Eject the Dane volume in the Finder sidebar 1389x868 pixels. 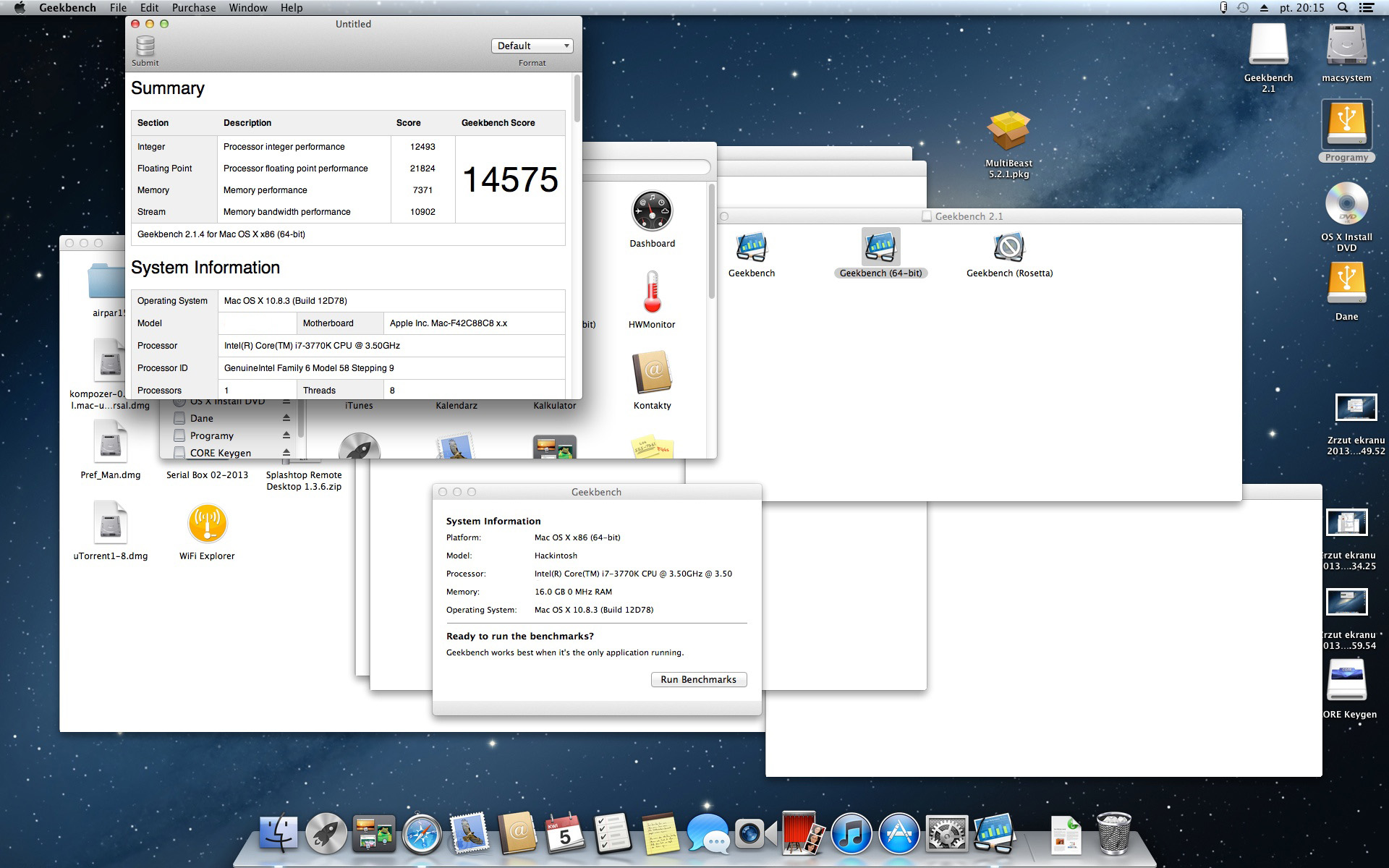pos(286,418)
